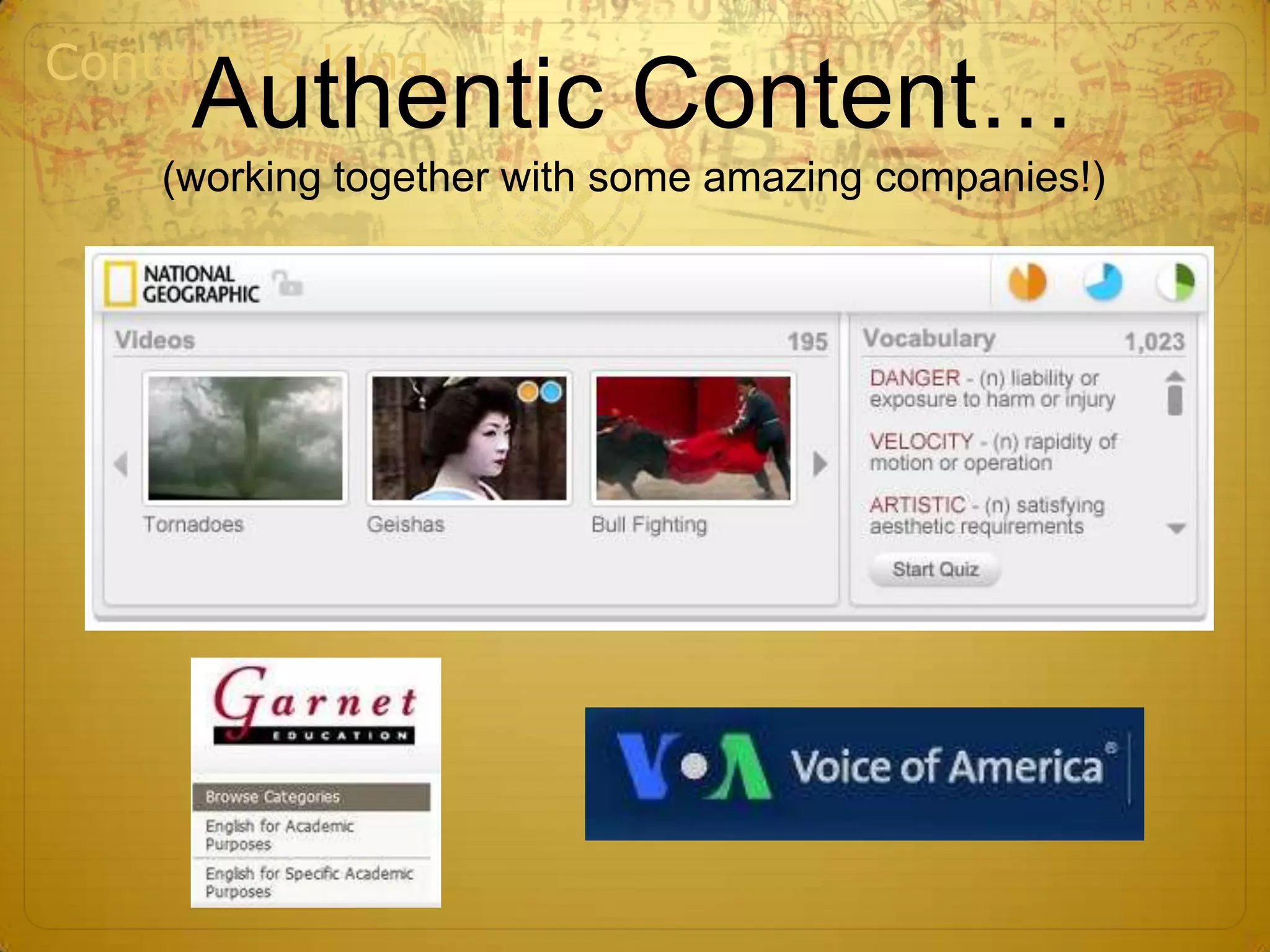The width and height of the screenshot is (1270, 952).
Task: Click the unlock padlock icon
Action: click(287, 283)
